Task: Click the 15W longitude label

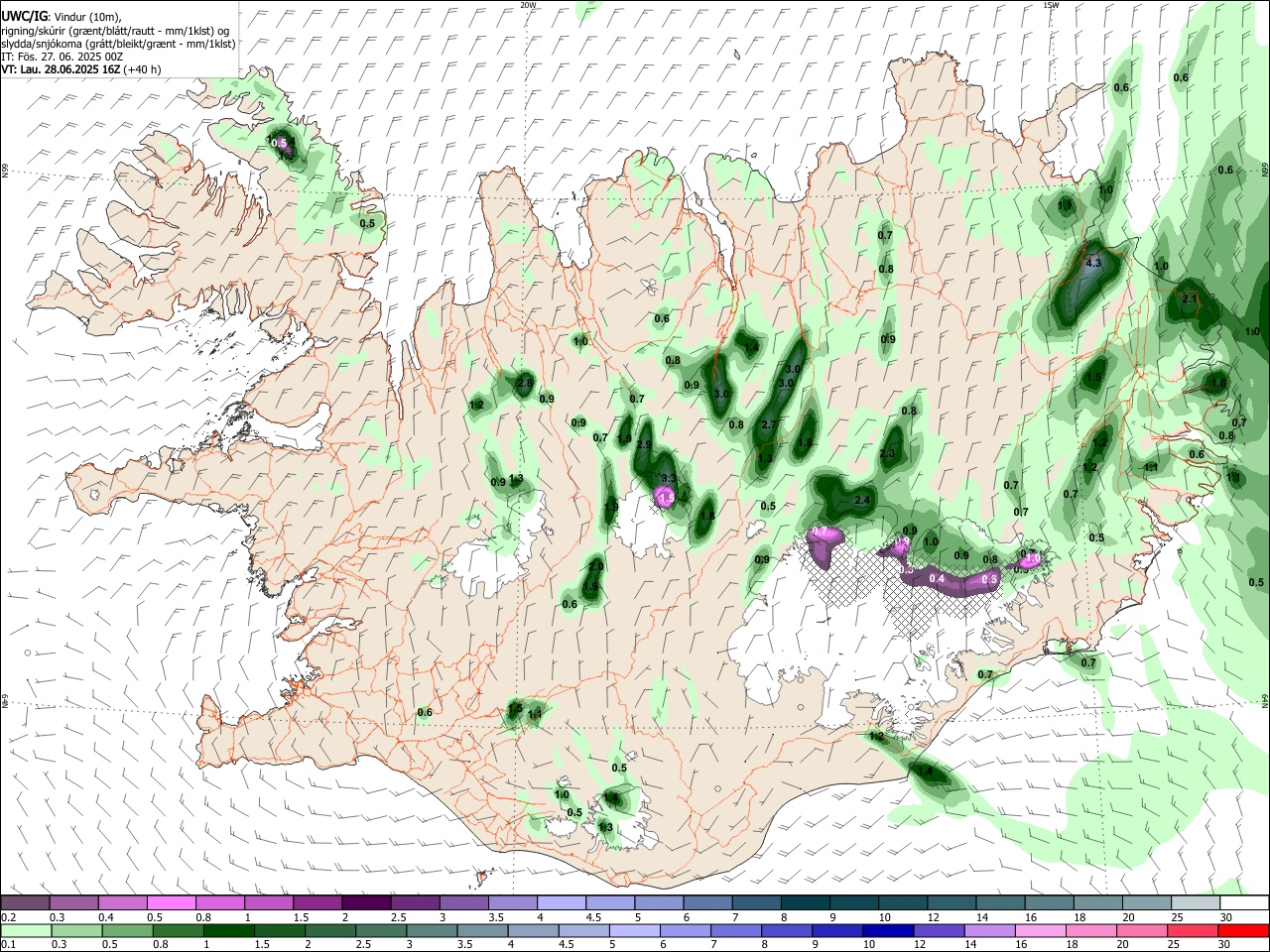Action: [1051, 5]
